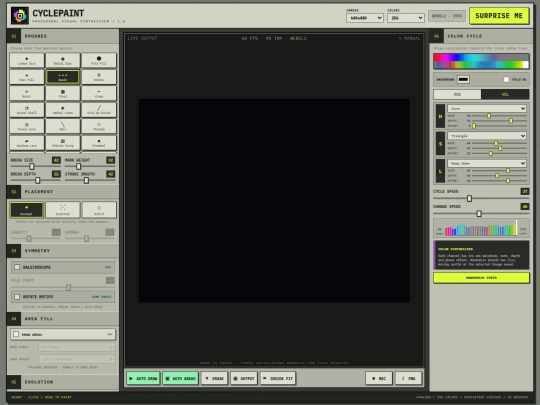Click the Fold Count slider
Screen dimensions: 540x405
pos(63,287)
